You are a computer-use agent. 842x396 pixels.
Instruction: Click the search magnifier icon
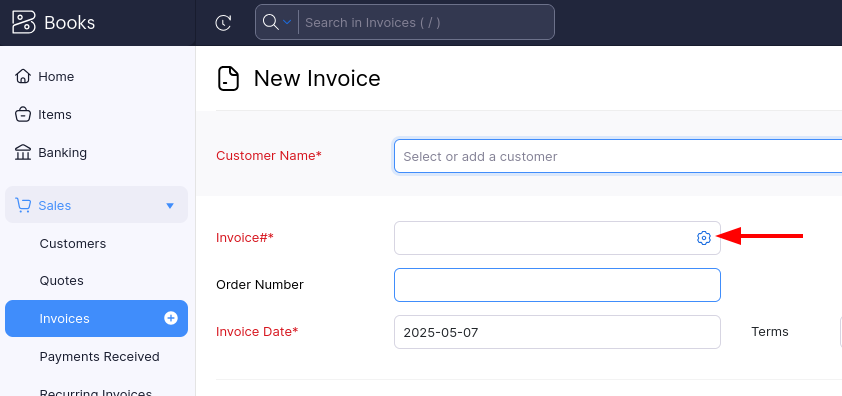(270, 22)
